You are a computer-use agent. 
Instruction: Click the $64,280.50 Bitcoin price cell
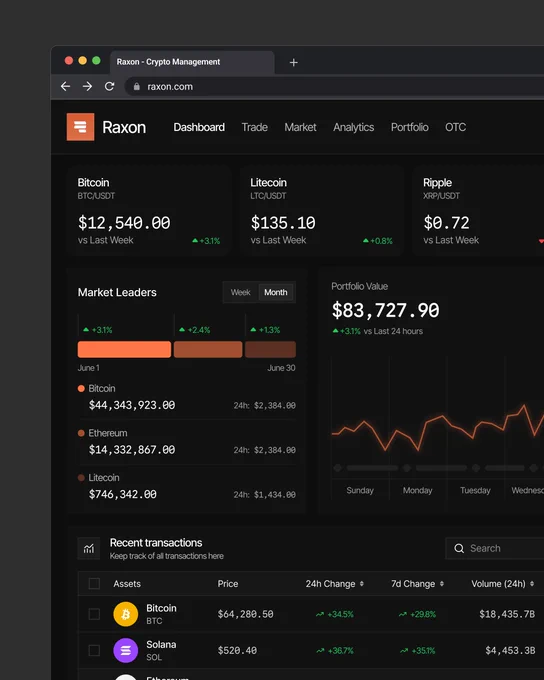(x=246, y=614)
